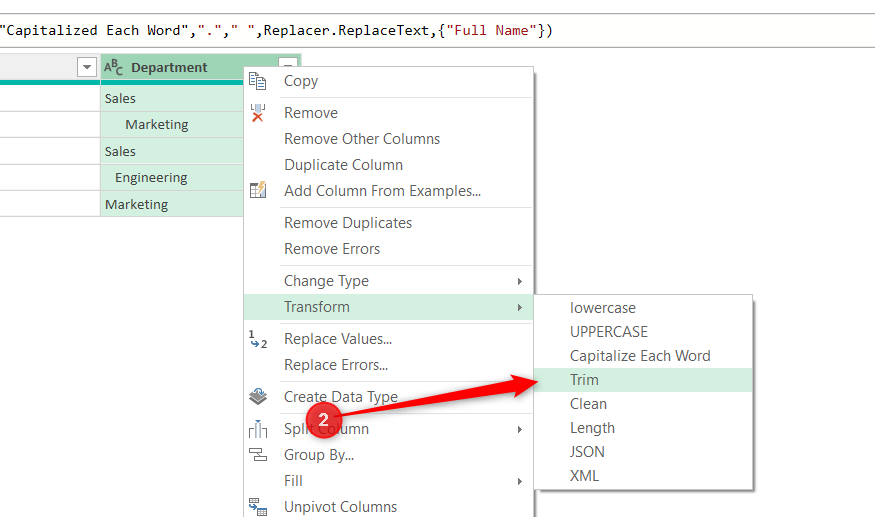Click the last Marketing cell in the Department column
This screenshot has height=517, width=875.
(x=172, y=204)
